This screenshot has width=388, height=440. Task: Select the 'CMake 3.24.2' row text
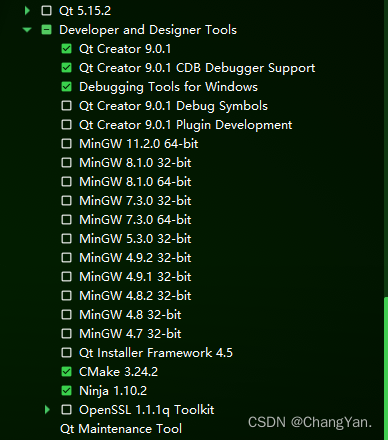point(118,372)
